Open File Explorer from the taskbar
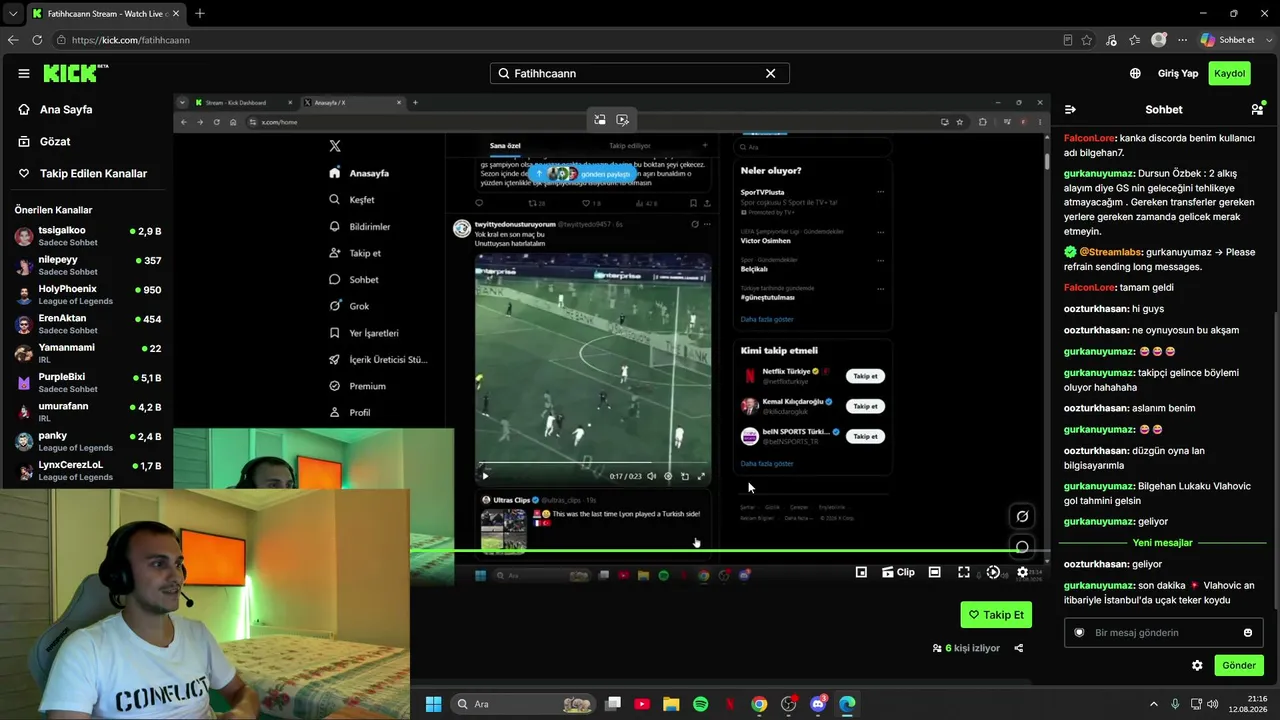 point(671,704)
